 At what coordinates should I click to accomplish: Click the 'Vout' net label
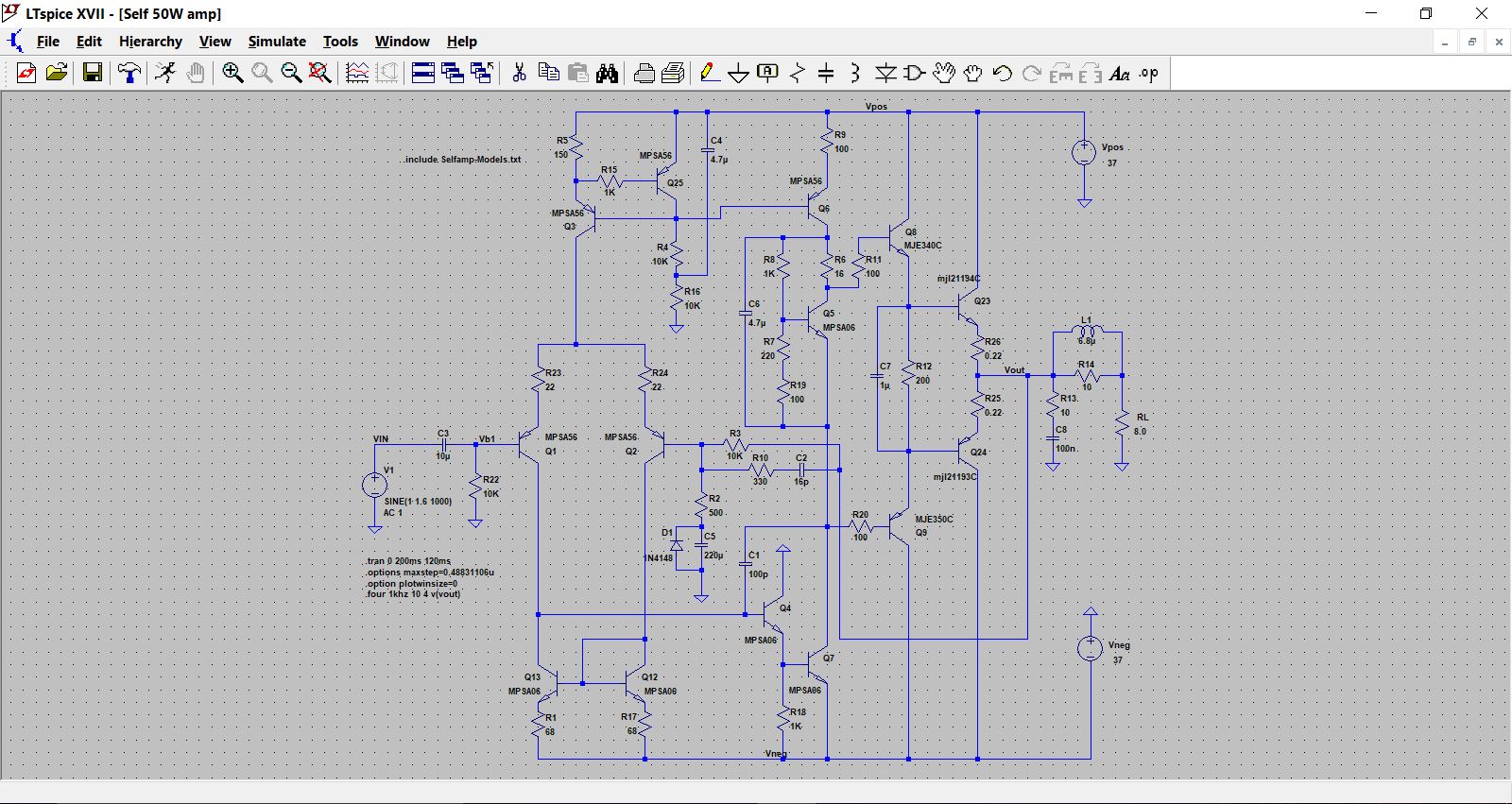point(1014,370)
